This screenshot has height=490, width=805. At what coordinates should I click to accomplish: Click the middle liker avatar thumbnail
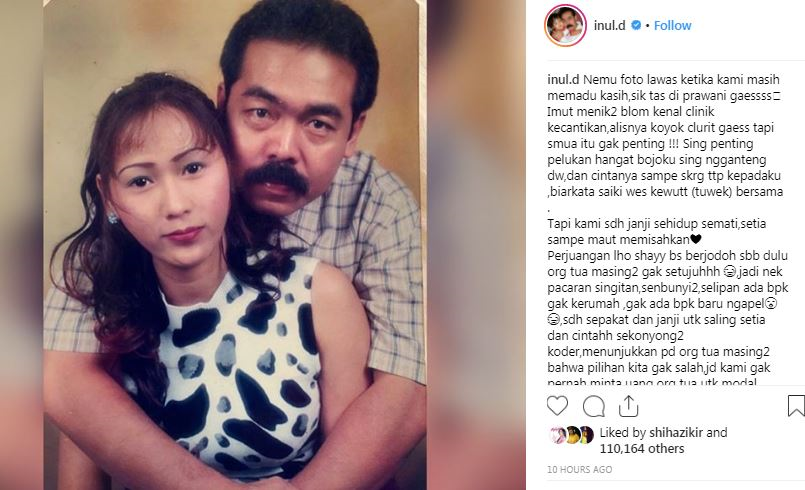point(572,435)
